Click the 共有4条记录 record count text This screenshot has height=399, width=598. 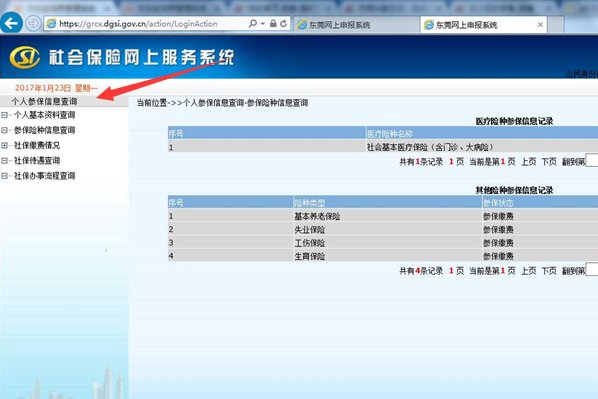[x=421, y=271]
